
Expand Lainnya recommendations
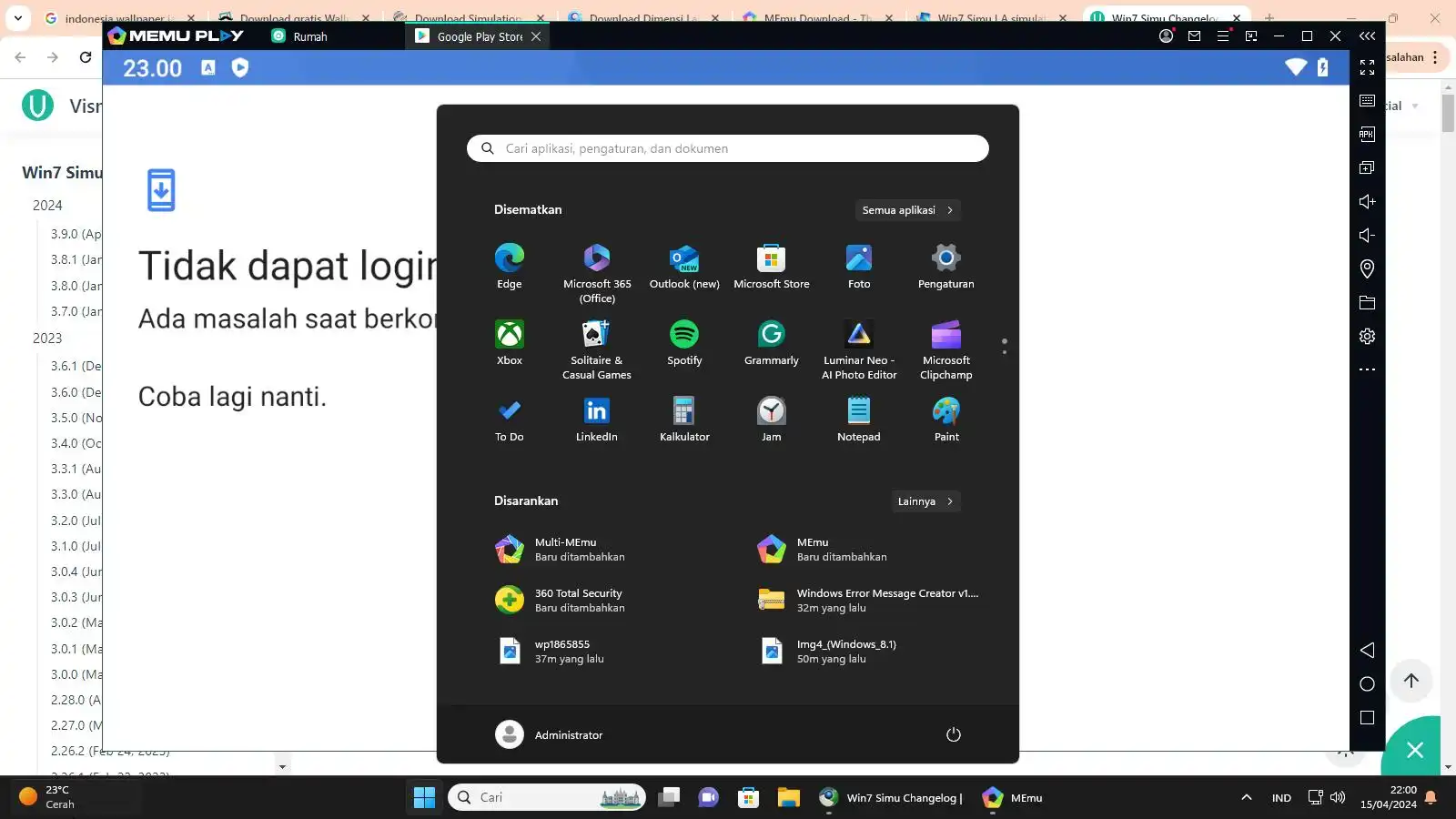pyautogui.click(x=925, y=501)
